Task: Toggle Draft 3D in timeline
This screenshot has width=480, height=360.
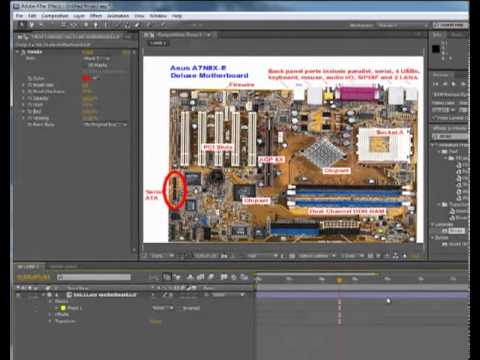Action: (177, 277)
